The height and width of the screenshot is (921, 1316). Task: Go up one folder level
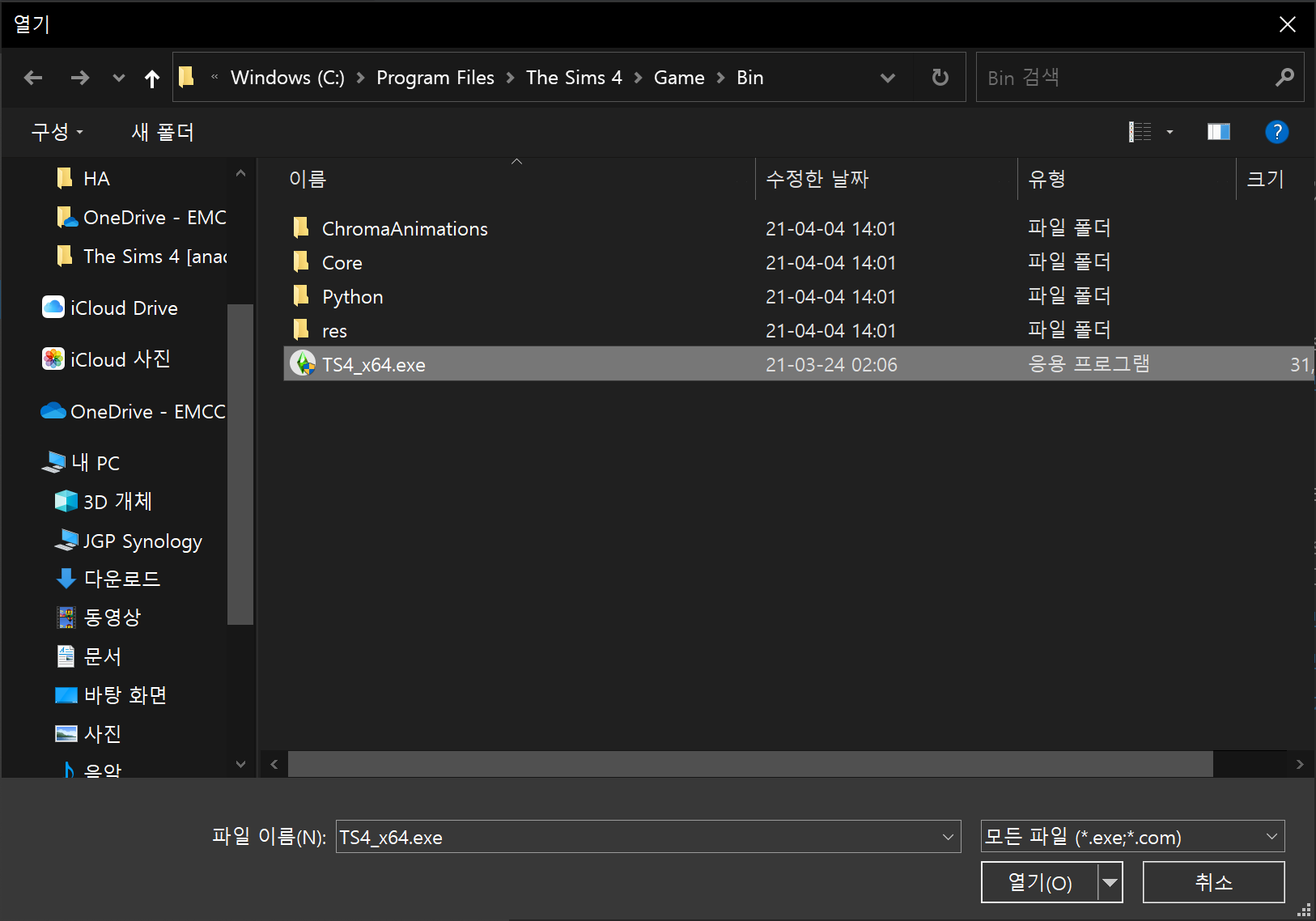151,78
